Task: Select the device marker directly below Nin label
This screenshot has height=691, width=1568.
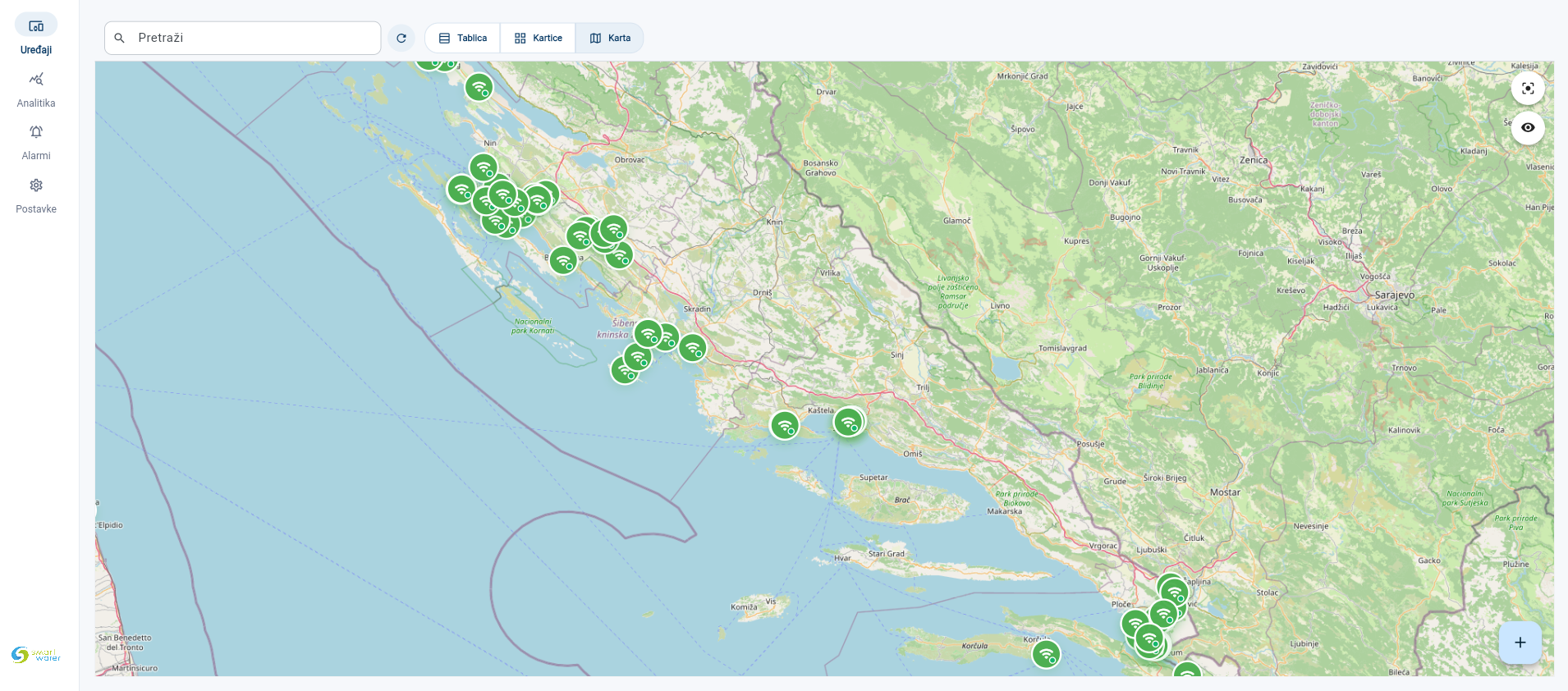Action: [484, 168]
